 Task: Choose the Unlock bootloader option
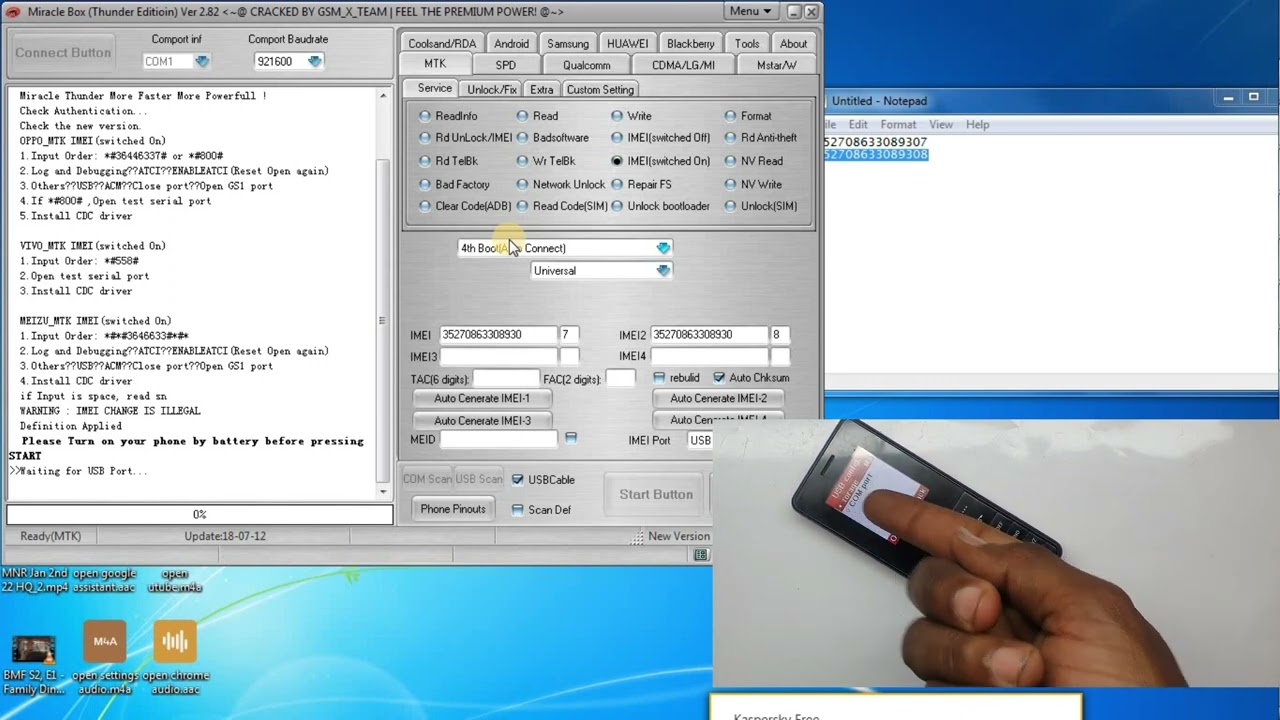616,206
